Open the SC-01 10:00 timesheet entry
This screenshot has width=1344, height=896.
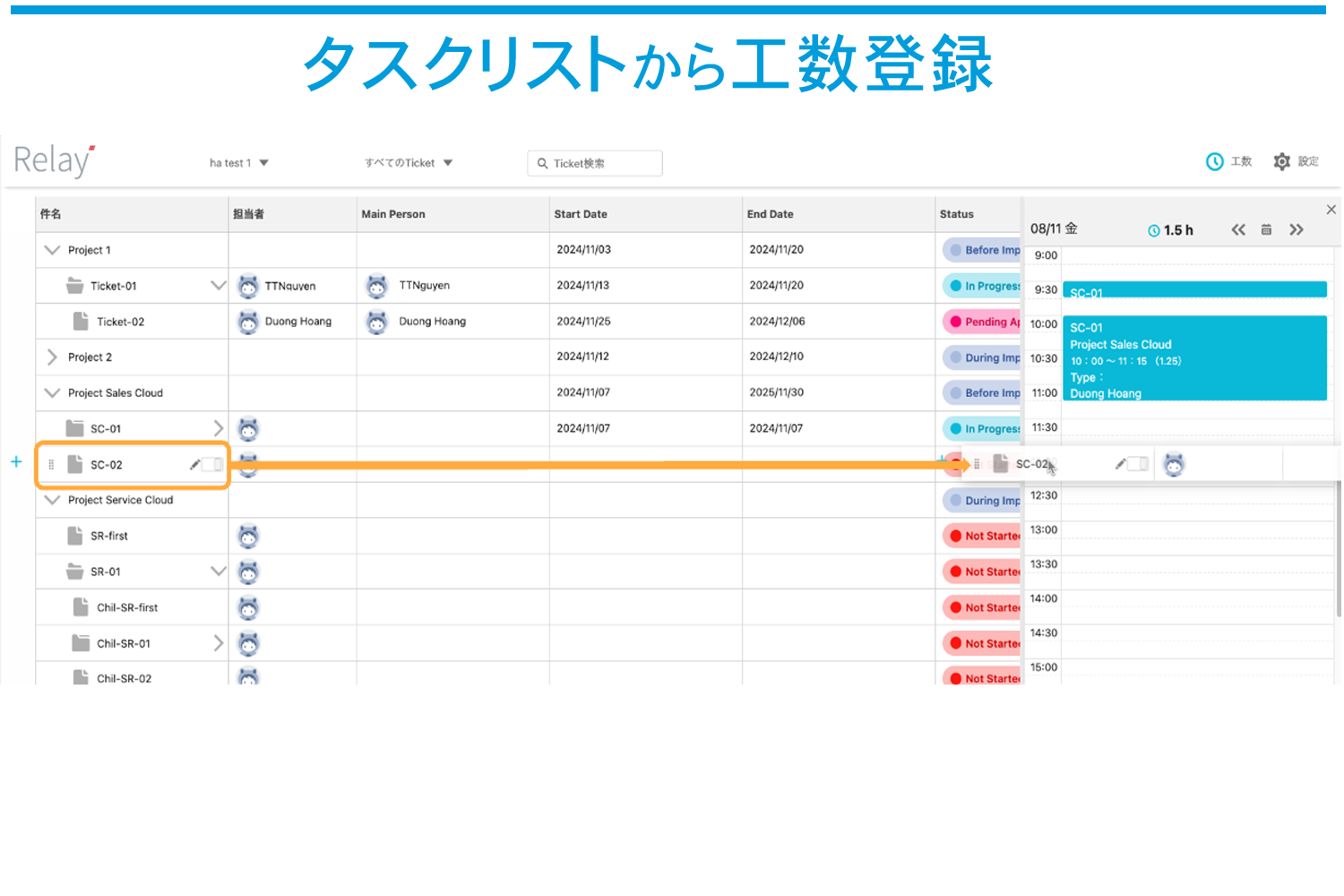[x=1193, y=358]
